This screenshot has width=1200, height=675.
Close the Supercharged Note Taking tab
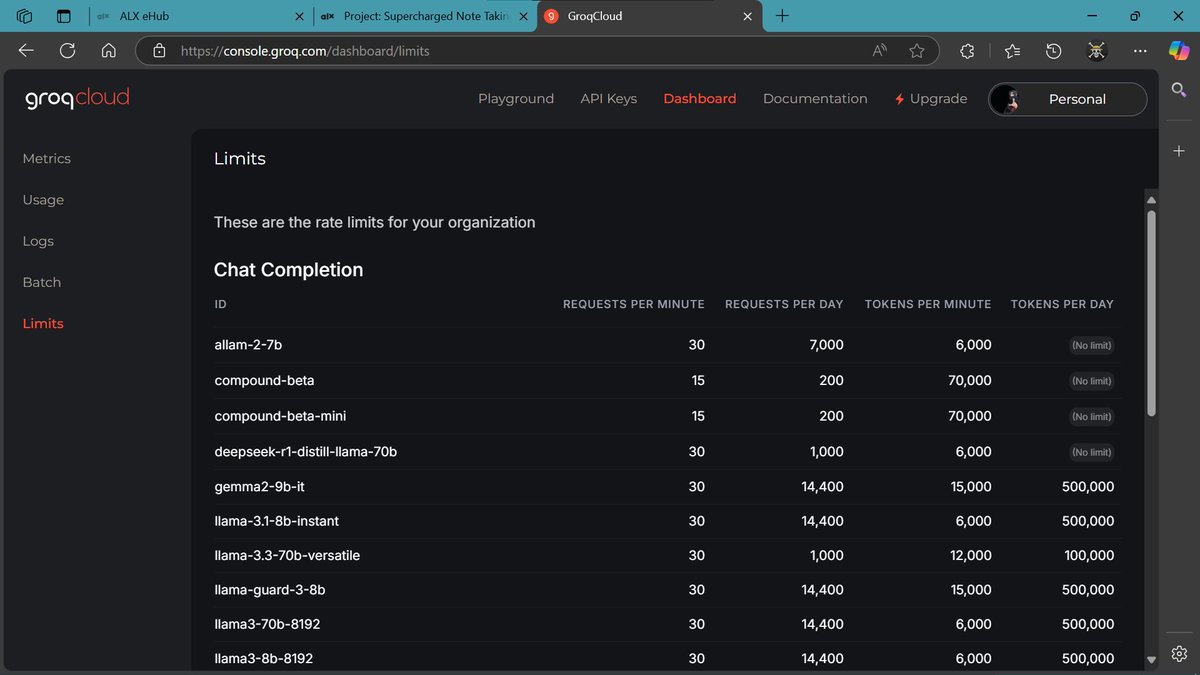click(x=523, y=16)
